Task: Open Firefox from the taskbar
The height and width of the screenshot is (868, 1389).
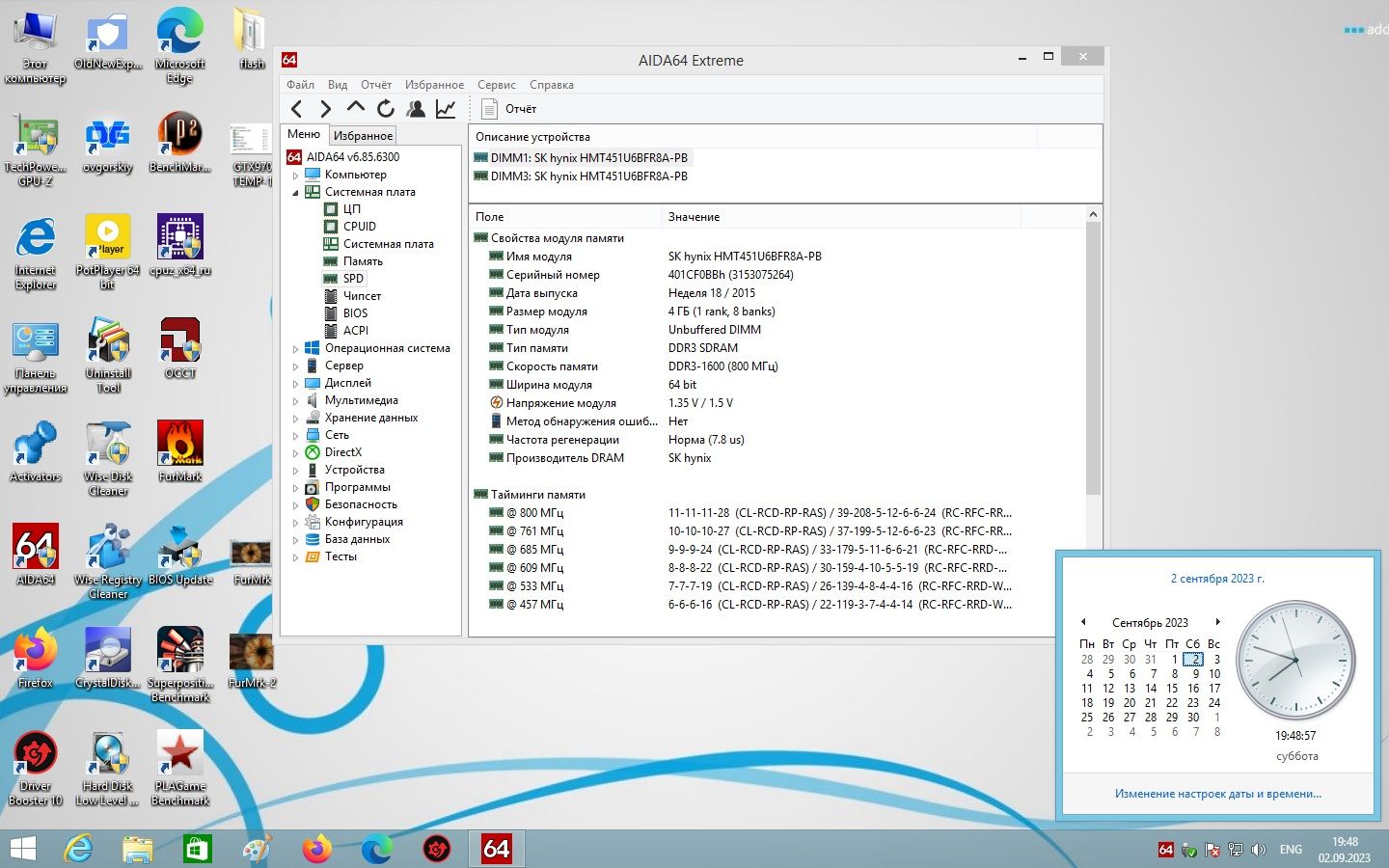Action: [316, 849]
